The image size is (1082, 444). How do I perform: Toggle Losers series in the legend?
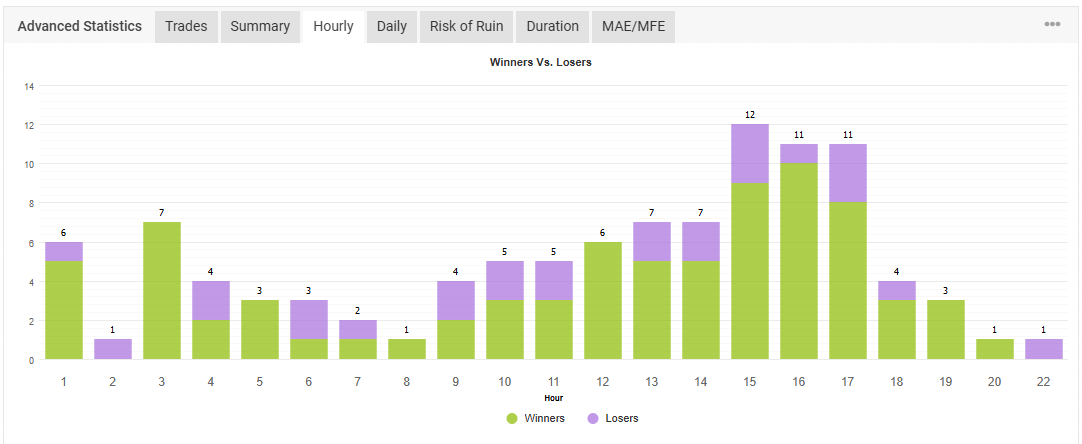click(621, 418)
